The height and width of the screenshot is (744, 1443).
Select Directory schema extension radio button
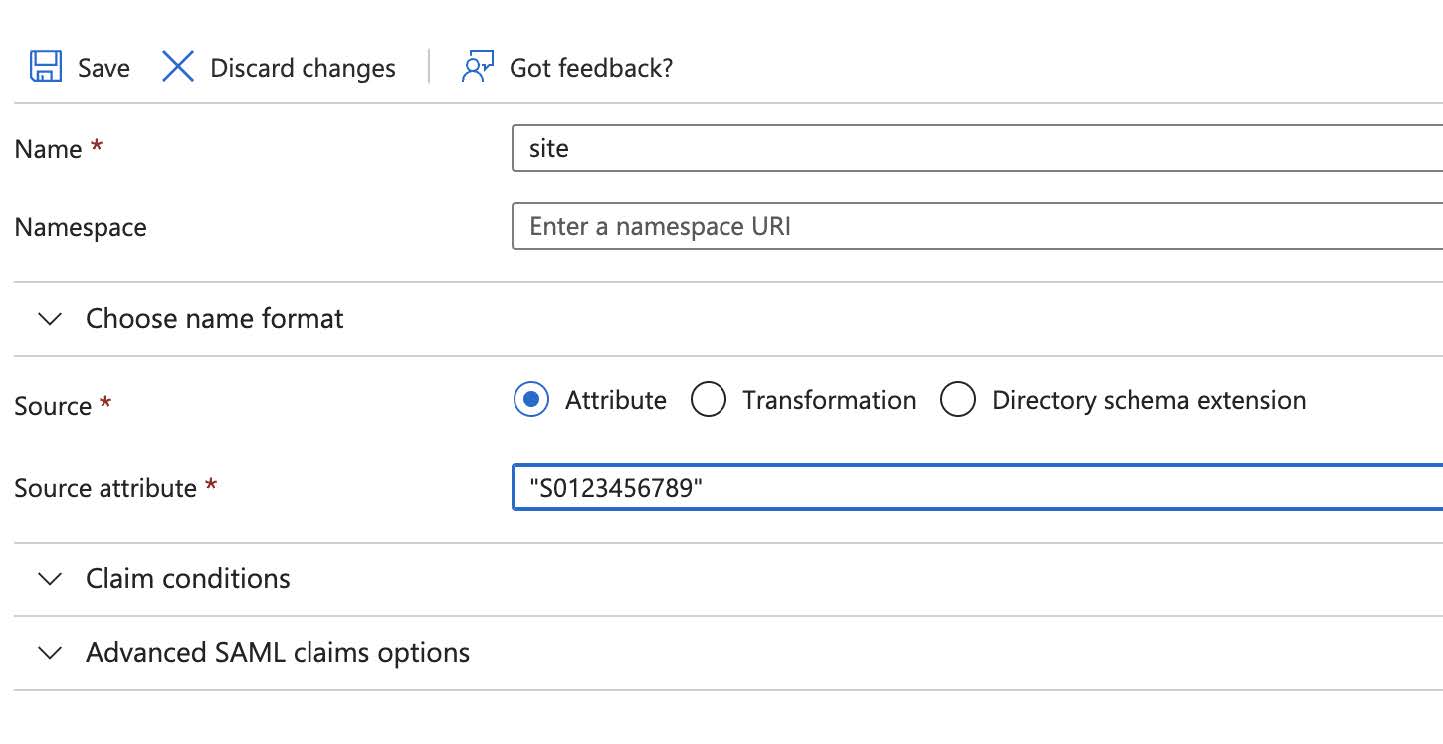pos(958,400)
